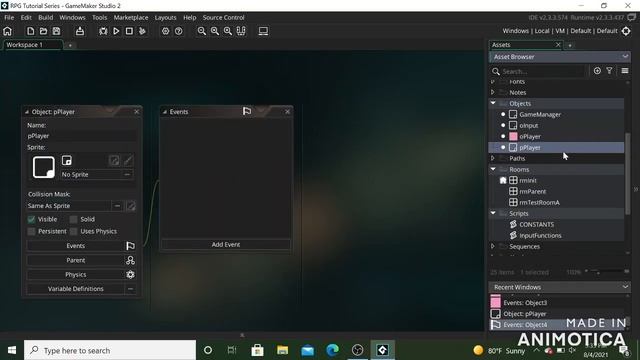Click the pPlayer name field

click(82, 136)
